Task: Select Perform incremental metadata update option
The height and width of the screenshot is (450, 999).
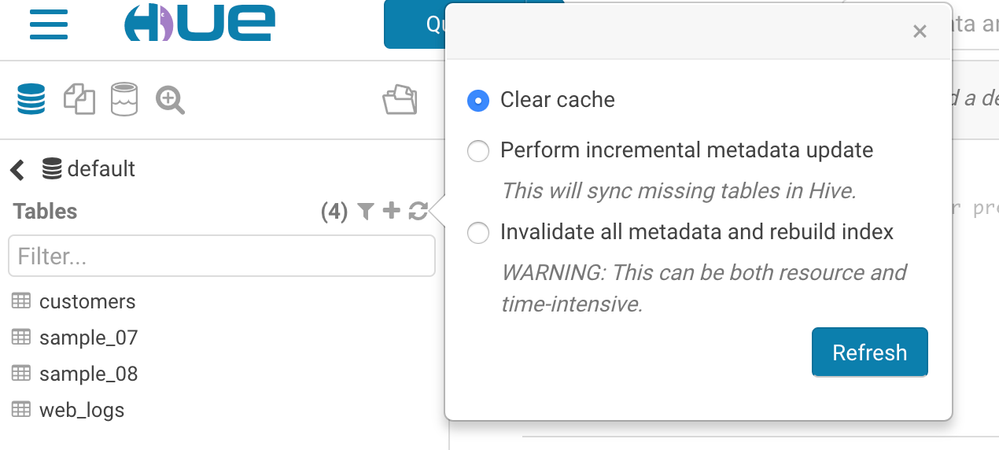Action: coord(478,151)
